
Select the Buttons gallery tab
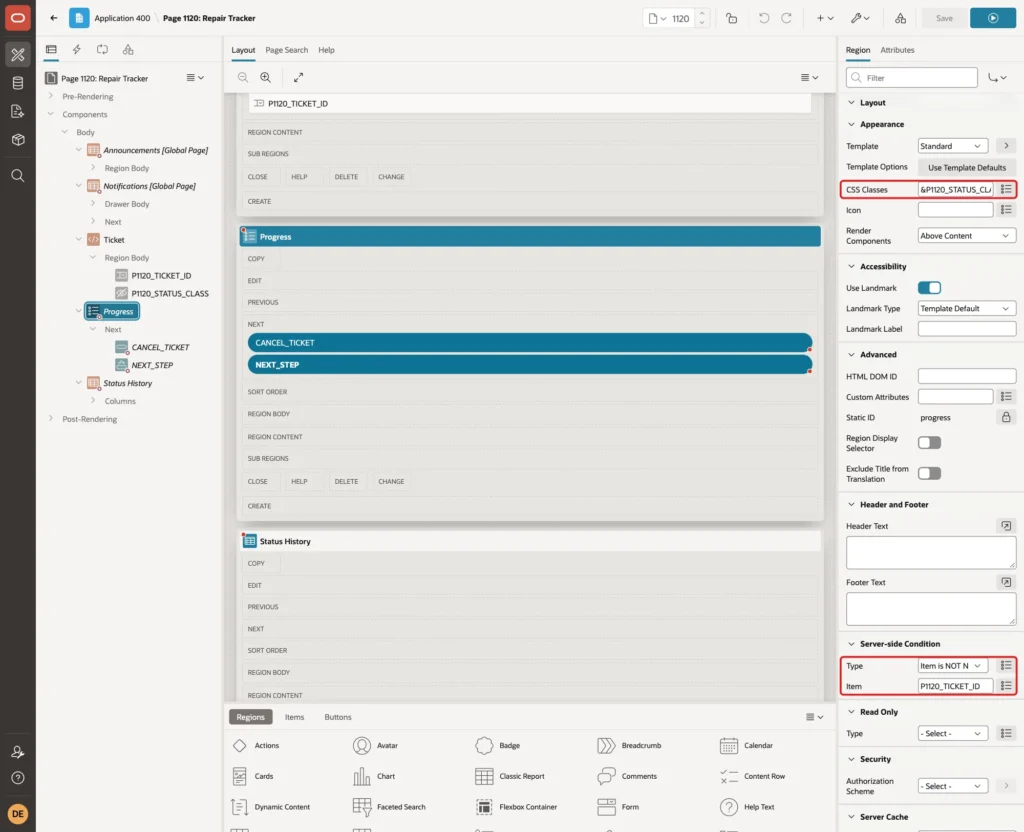[338, 717]
